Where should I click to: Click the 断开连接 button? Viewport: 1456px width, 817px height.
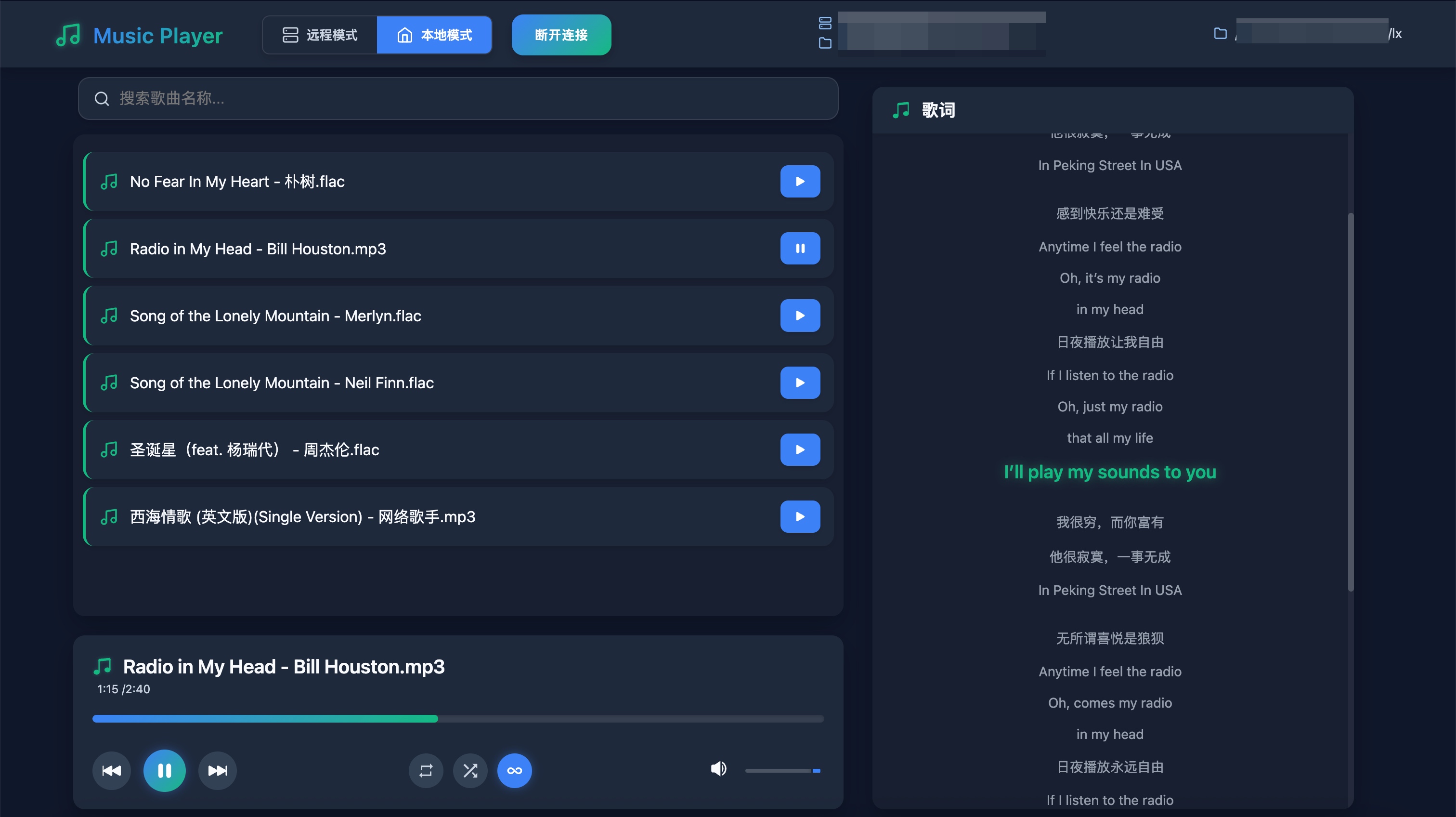[561, 35]
